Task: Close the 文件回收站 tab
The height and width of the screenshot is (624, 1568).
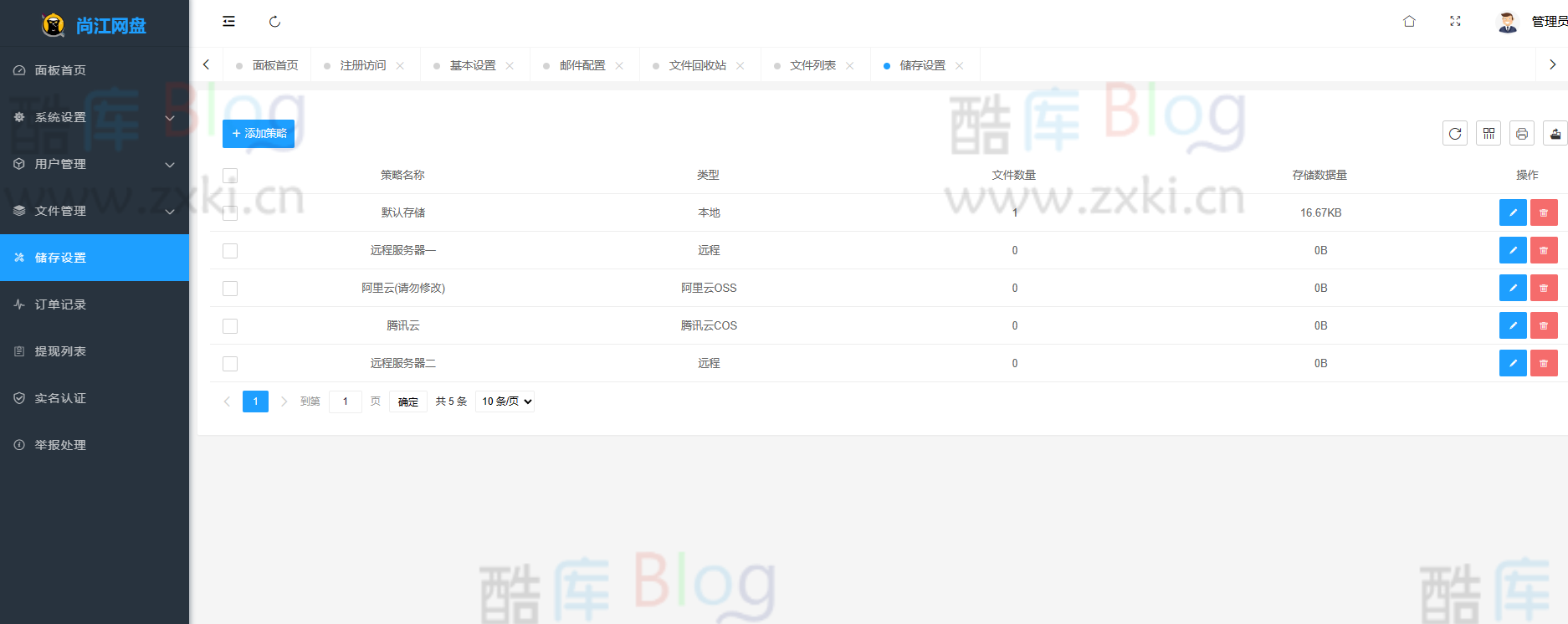Action: [x=740, y=65]
